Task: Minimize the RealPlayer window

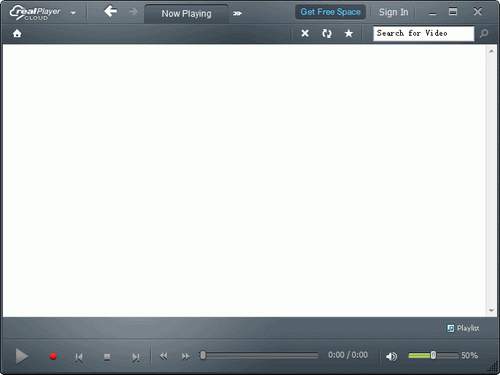Action: point(432,14)
